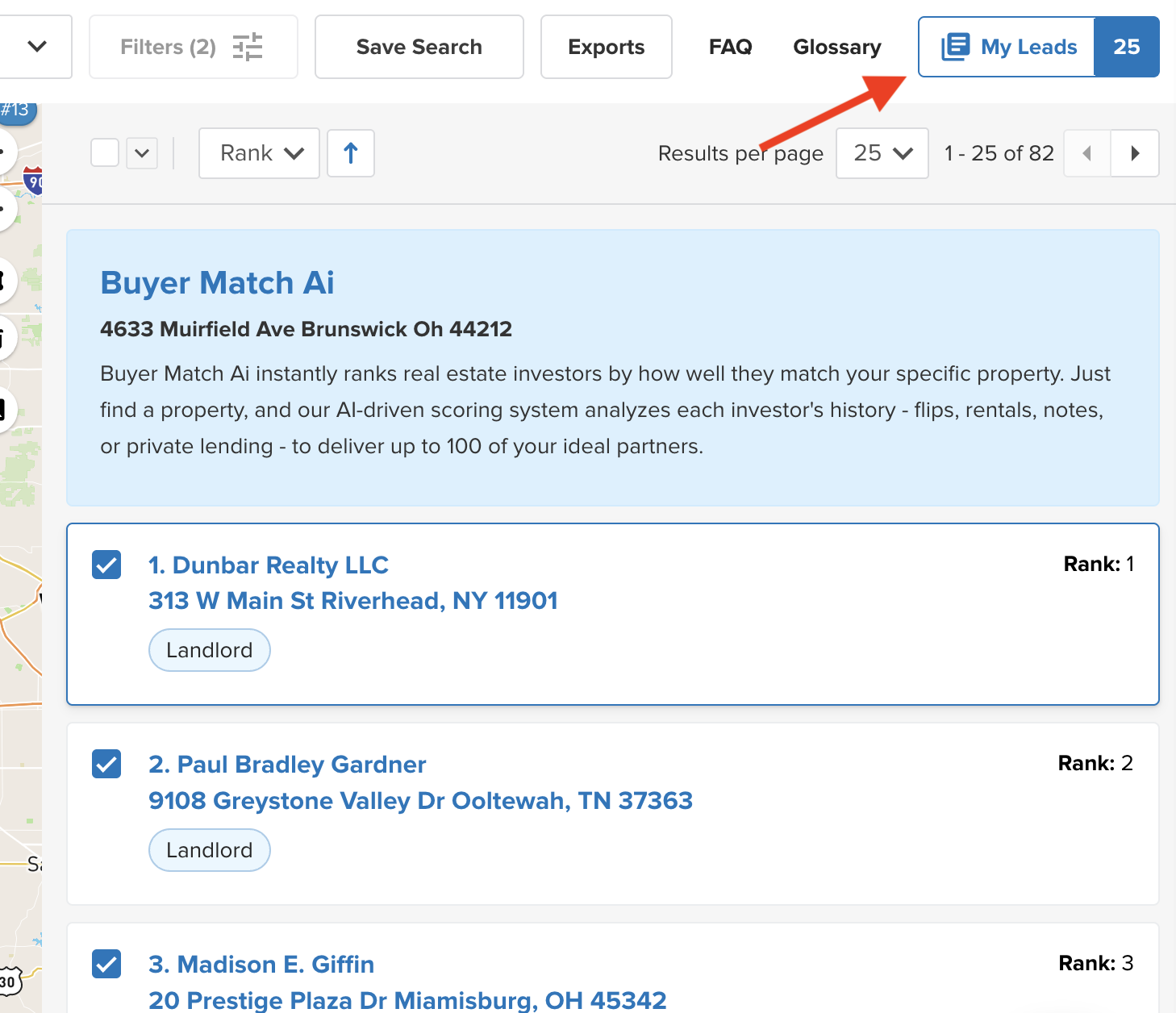
Task: Toggle the select-all checkbox
Action: tap(105, 152)
